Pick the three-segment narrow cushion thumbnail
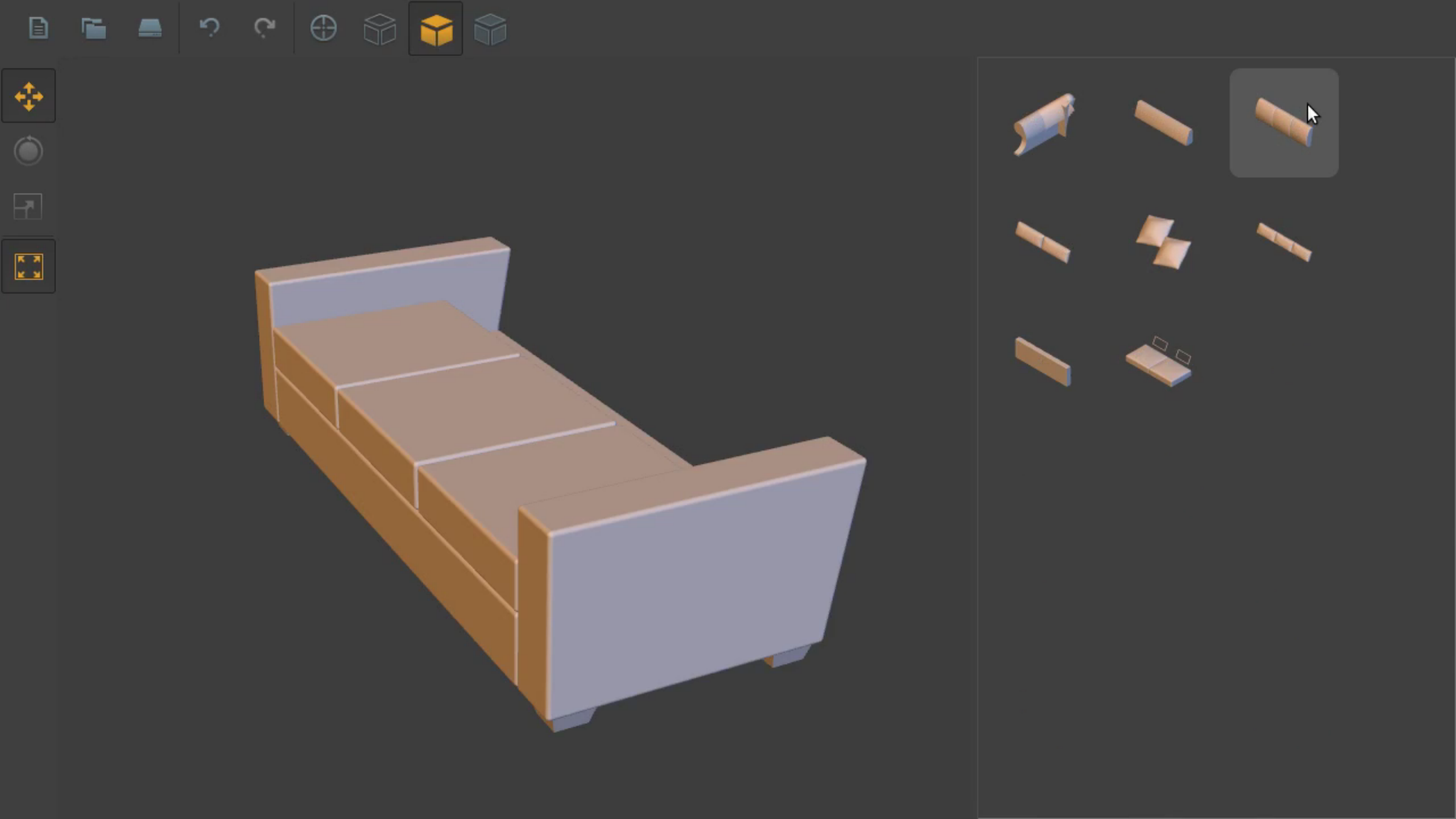The height and width of the screenshot is (819, 1456). click(x=1284, y=242)
